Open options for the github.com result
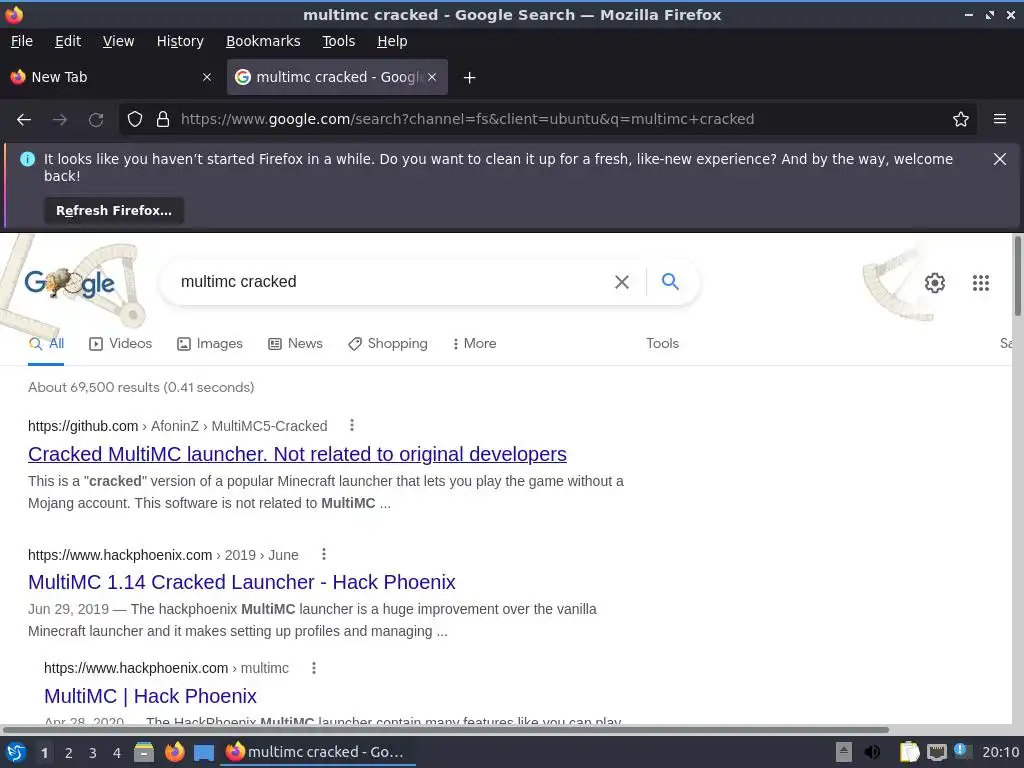Image resolution: width=1024 pixels, height=768 pixels. pyautogui.click(x=352, y=425)
